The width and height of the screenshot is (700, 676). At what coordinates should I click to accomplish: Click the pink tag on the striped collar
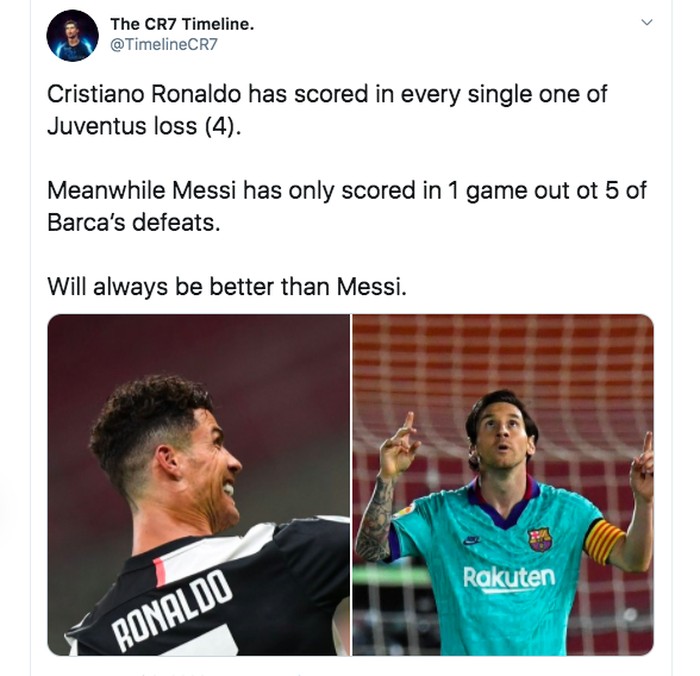[x=159, y=572]
